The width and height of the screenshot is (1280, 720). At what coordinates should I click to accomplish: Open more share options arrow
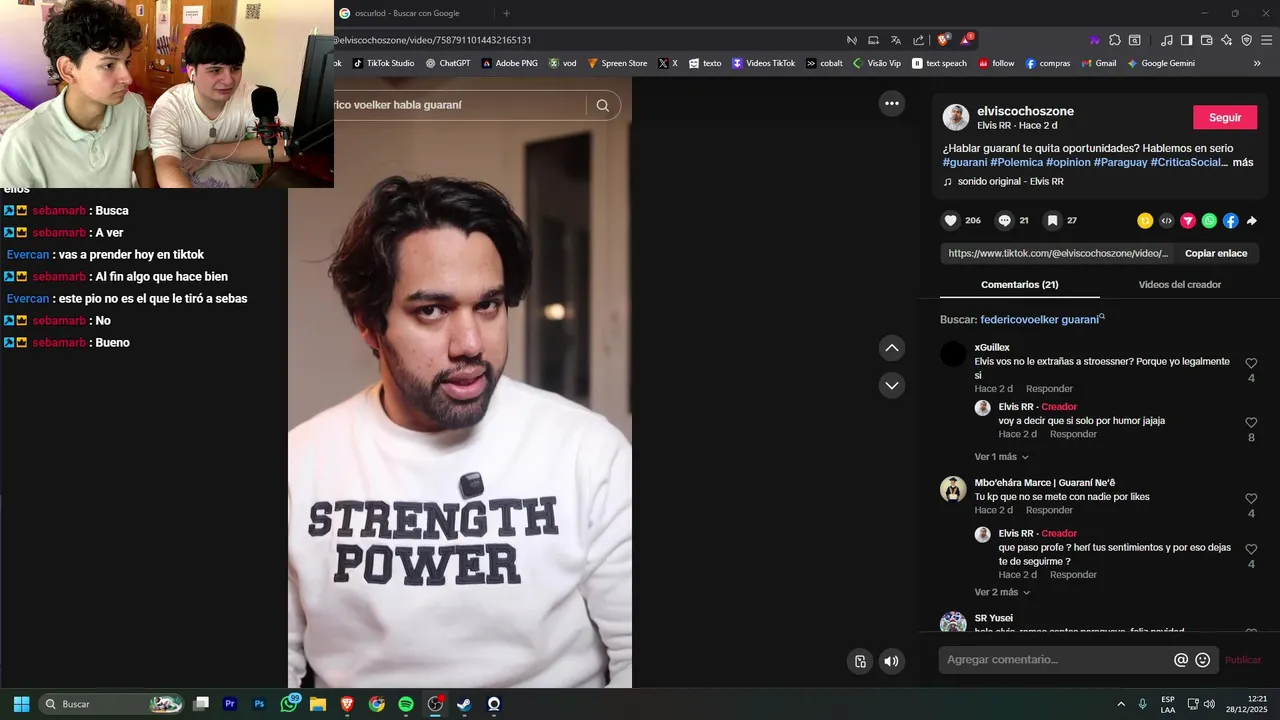point(1251,221)
